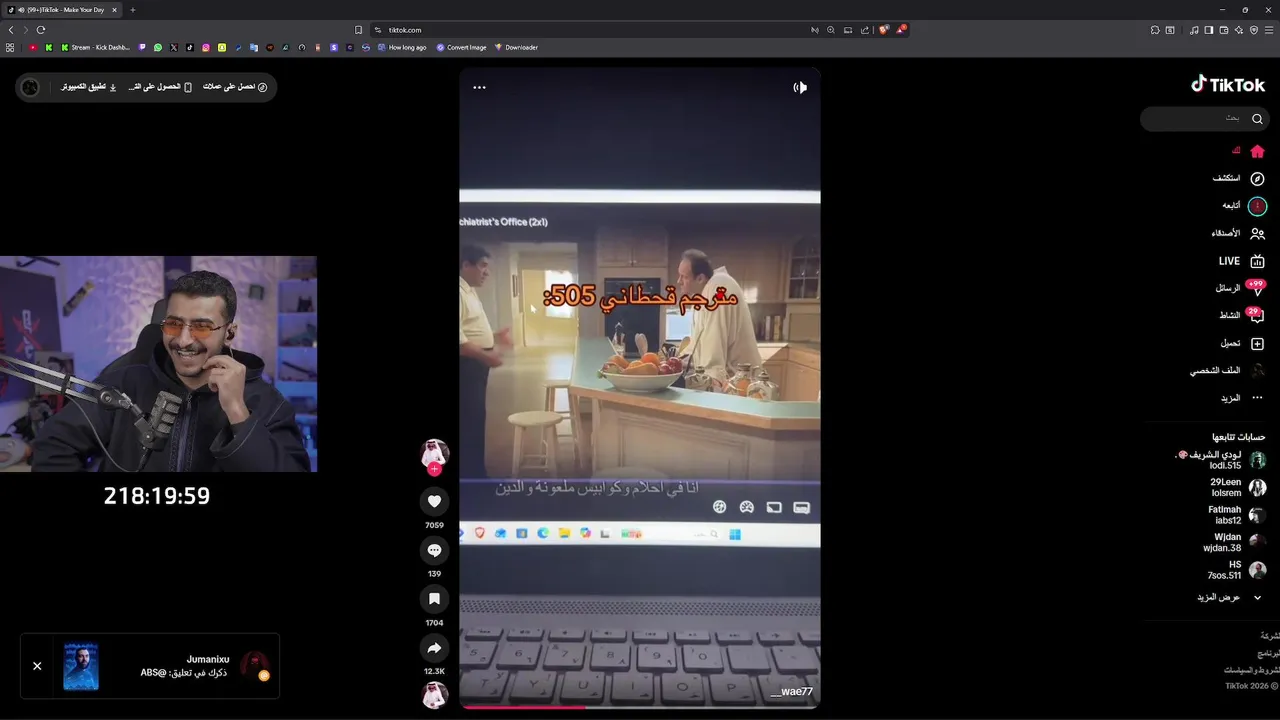Open profile avatar in top pill bar
Screen dimensions: 1280x720
tap(30, 87)
